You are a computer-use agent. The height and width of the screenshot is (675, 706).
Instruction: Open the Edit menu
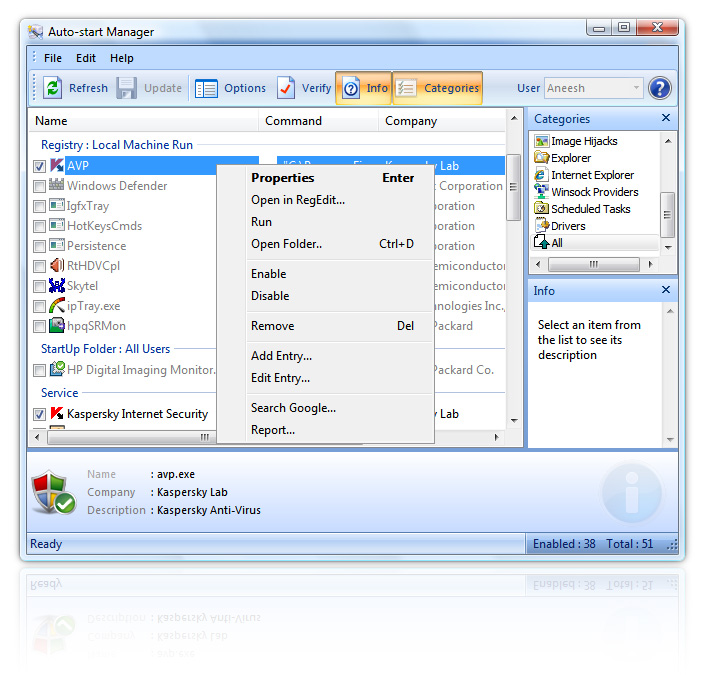(x=86, y=58)
